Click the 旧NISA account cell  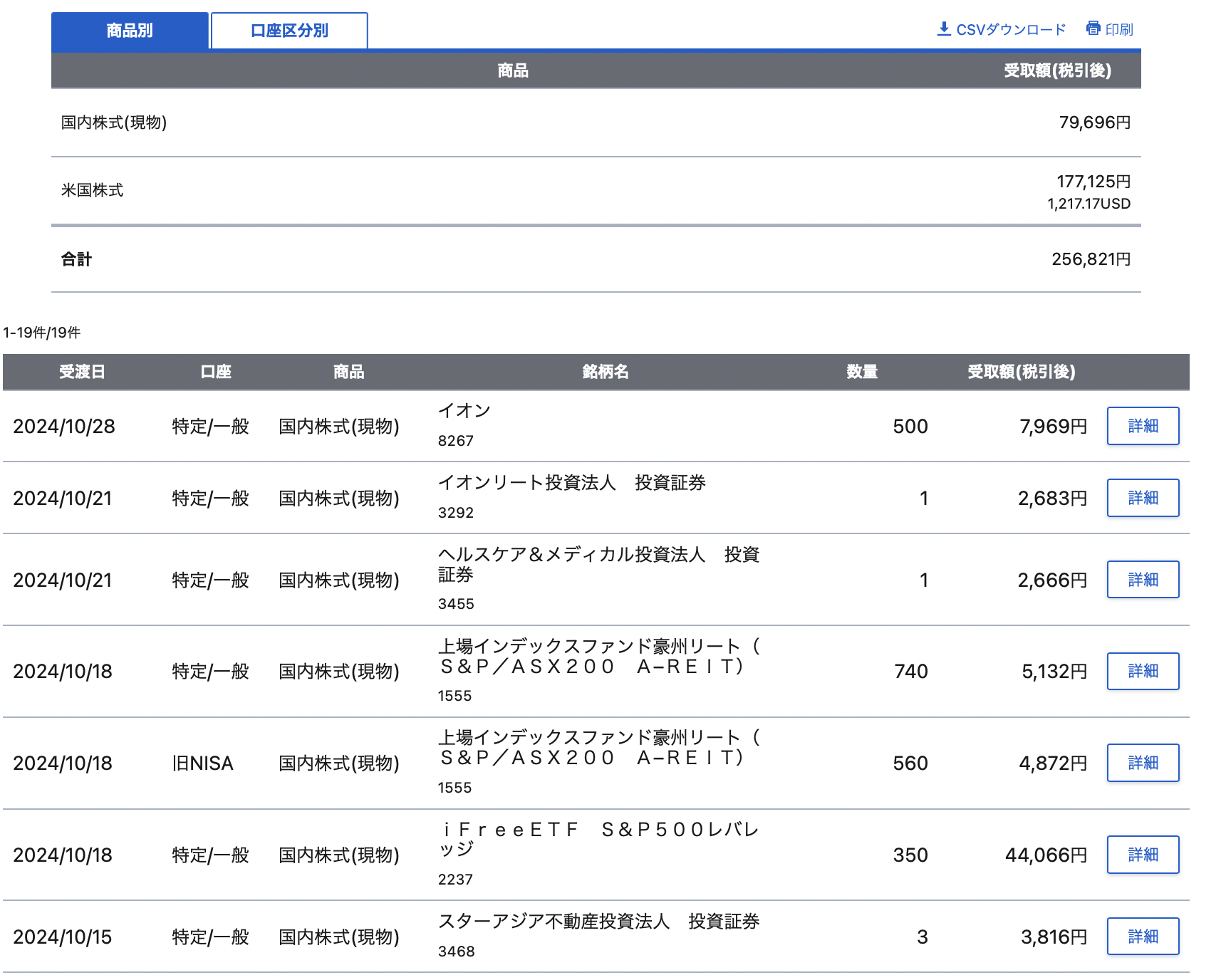point(203,763)
